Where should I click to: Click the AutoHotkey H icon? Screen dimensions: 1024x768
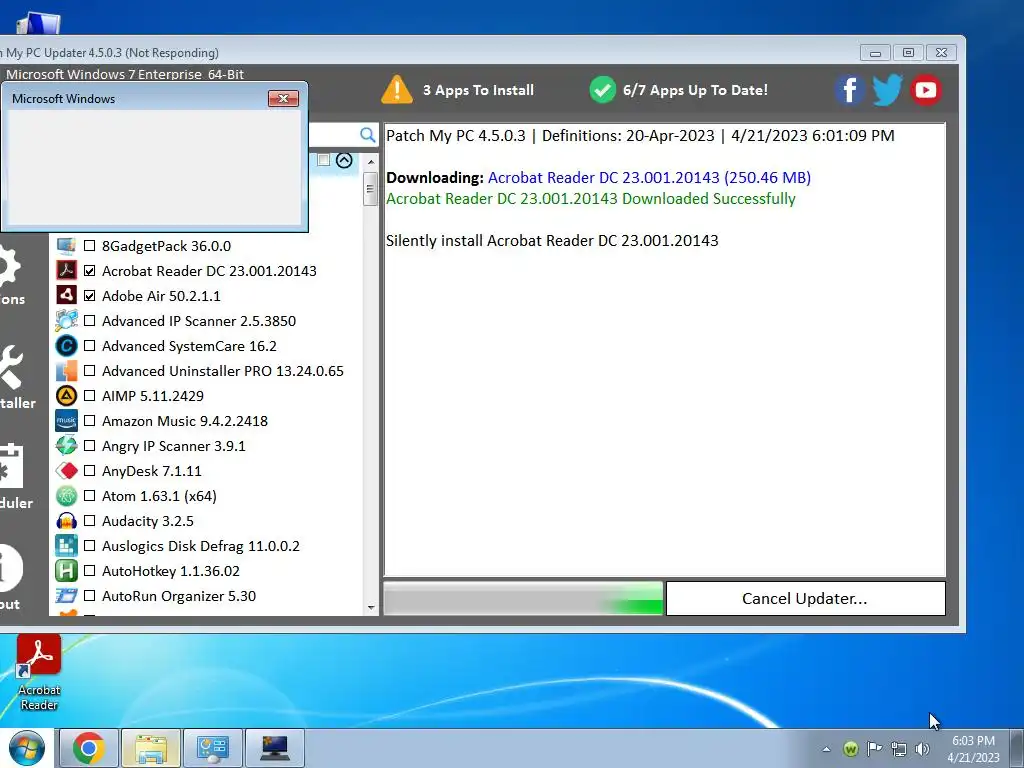66,571
